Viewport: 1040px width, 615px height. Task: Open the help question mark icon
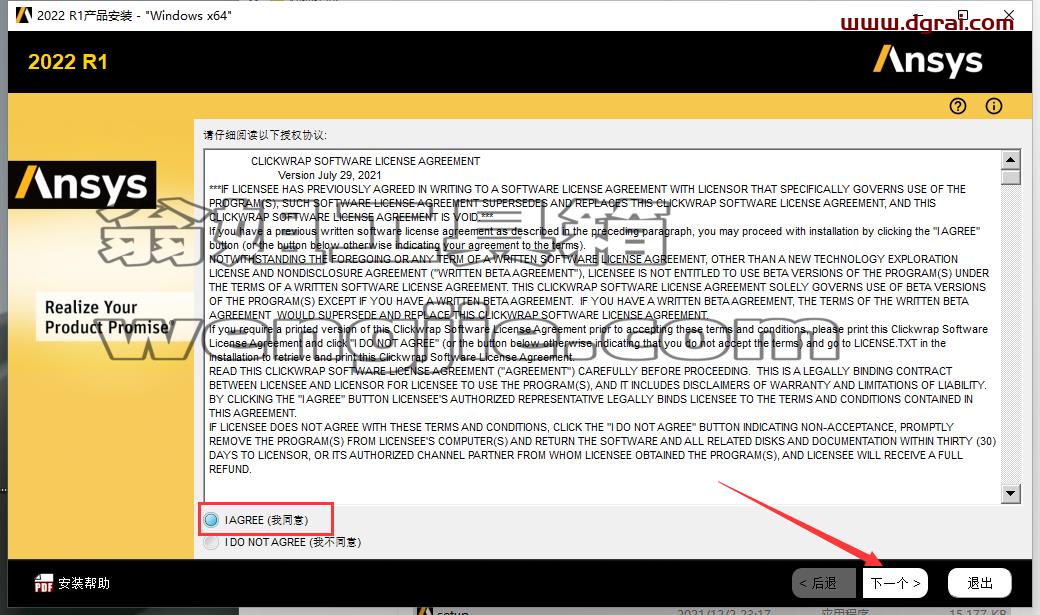pyautogui.click(x=958, y=106)
